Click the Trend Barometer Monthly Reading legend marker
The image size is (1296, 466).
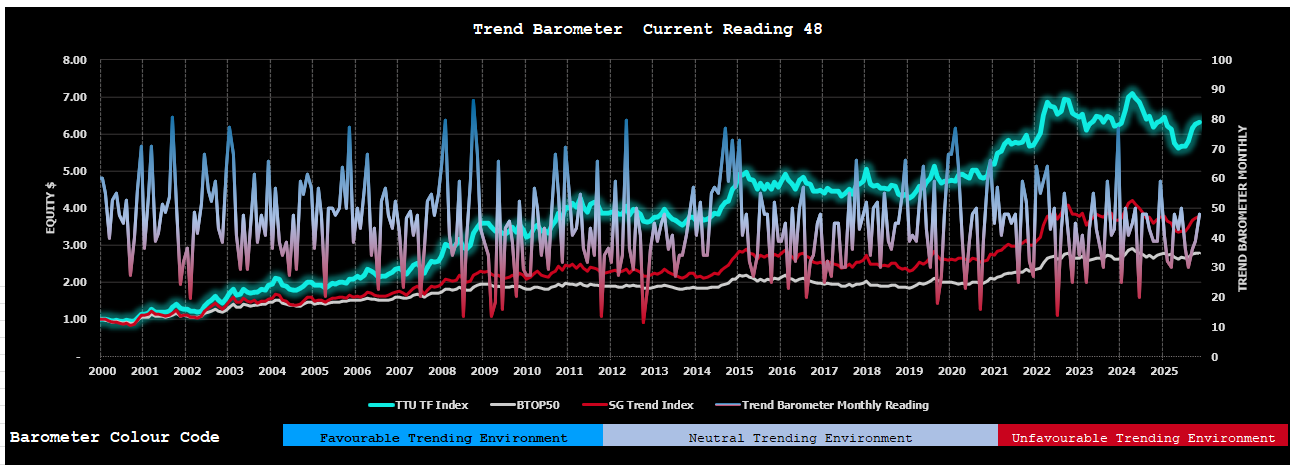pyautogui.click(x=729, y=405)
